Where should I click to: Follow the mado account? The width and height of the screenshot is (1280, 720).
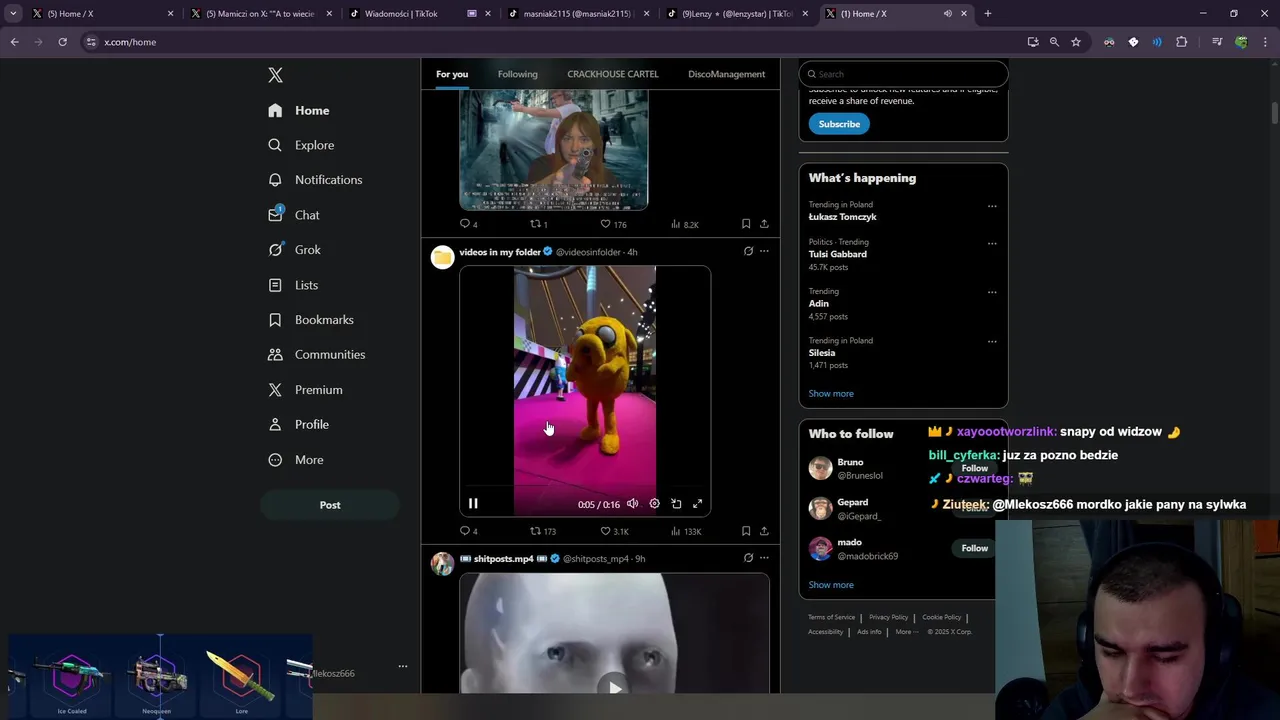click(975, 548)
